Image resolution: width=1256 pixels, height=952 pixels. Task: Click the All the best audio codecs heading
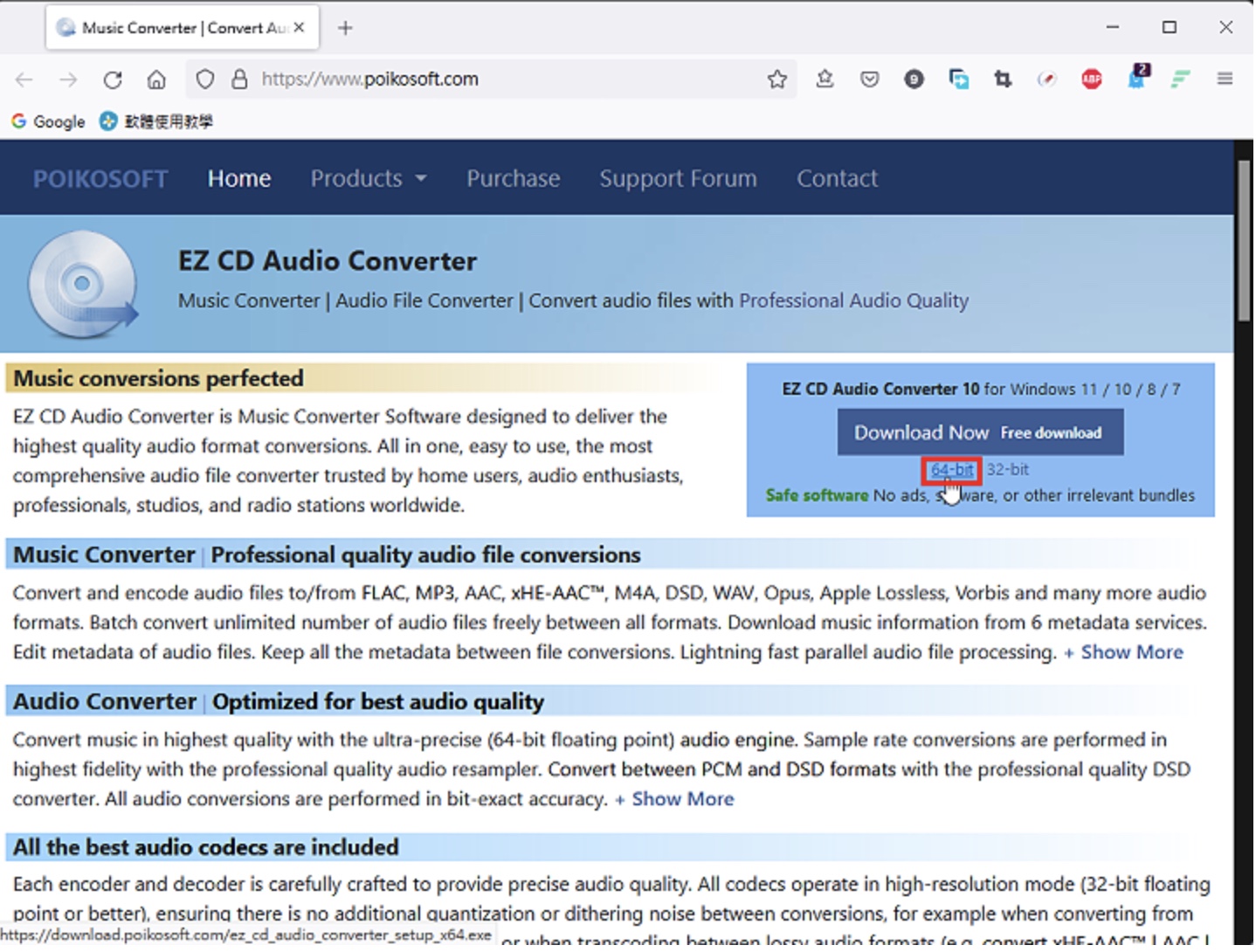206,848
